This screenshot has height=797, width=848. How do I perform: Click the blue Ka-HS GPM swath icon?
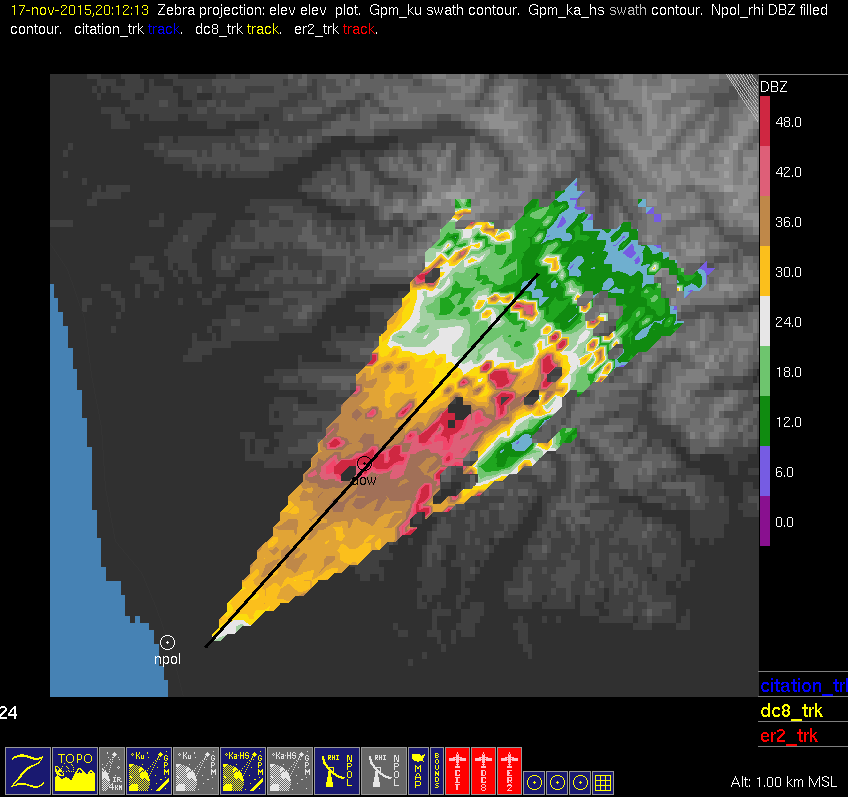[243, 771]
